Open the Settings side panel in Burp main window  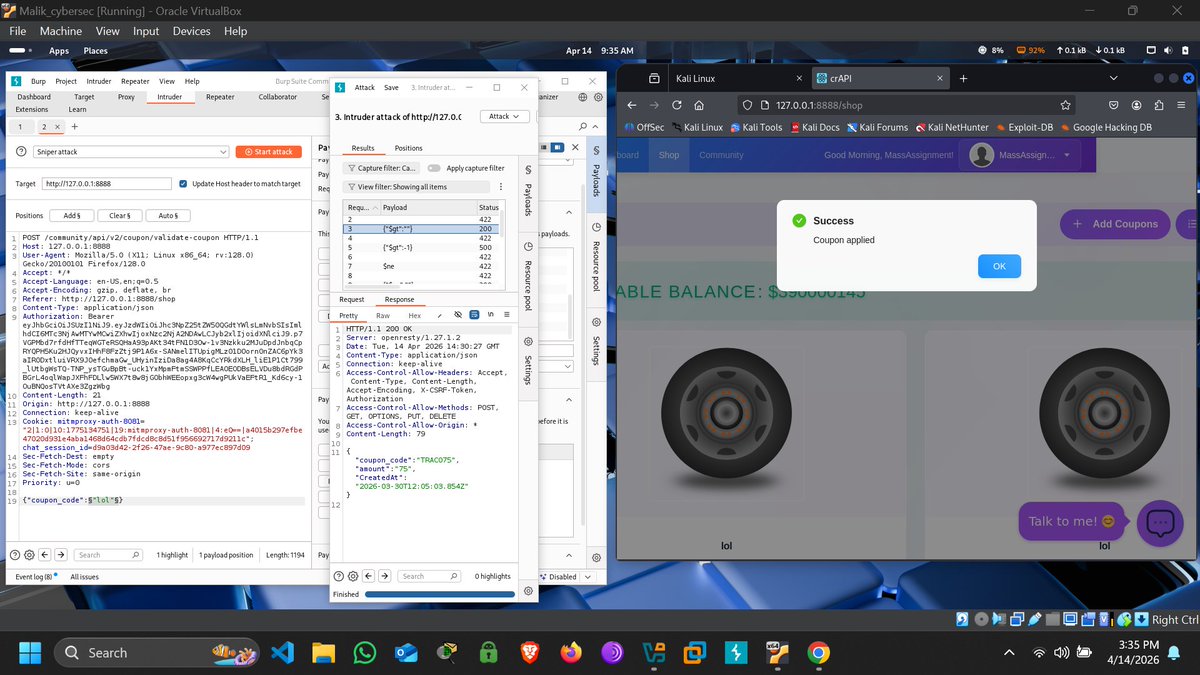pyautogui.click(x=598, y=340)
